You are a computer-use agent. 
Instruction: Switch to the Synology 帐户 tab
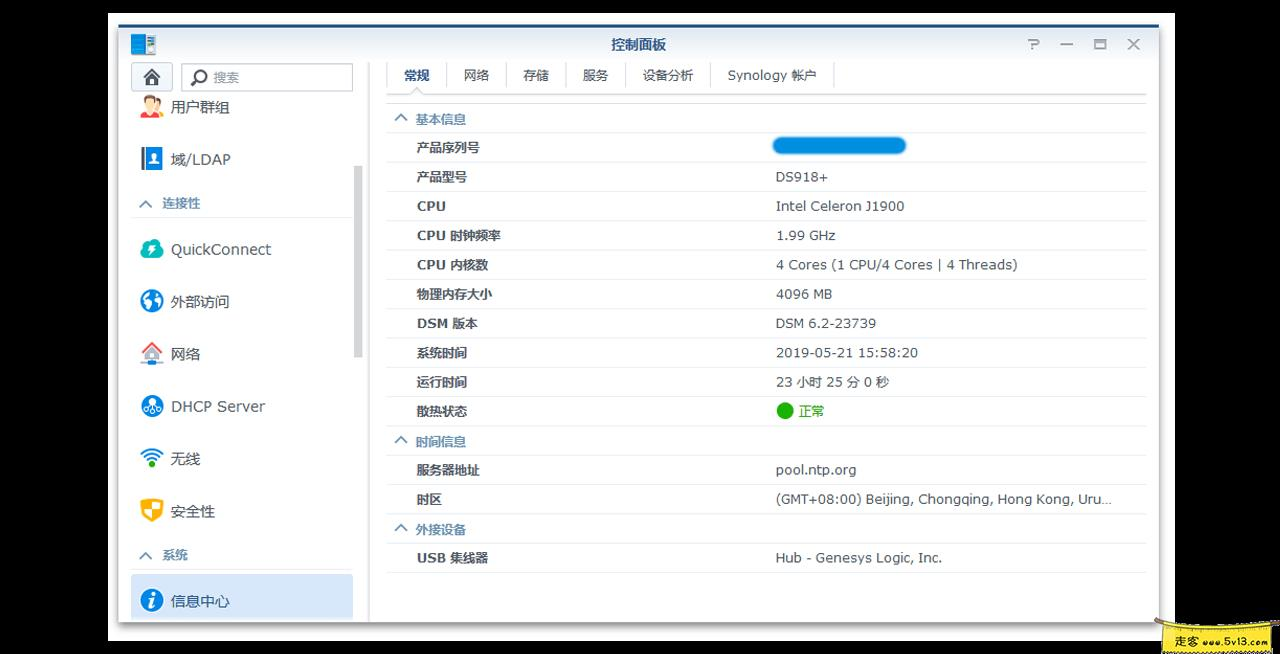click(771, 75)
